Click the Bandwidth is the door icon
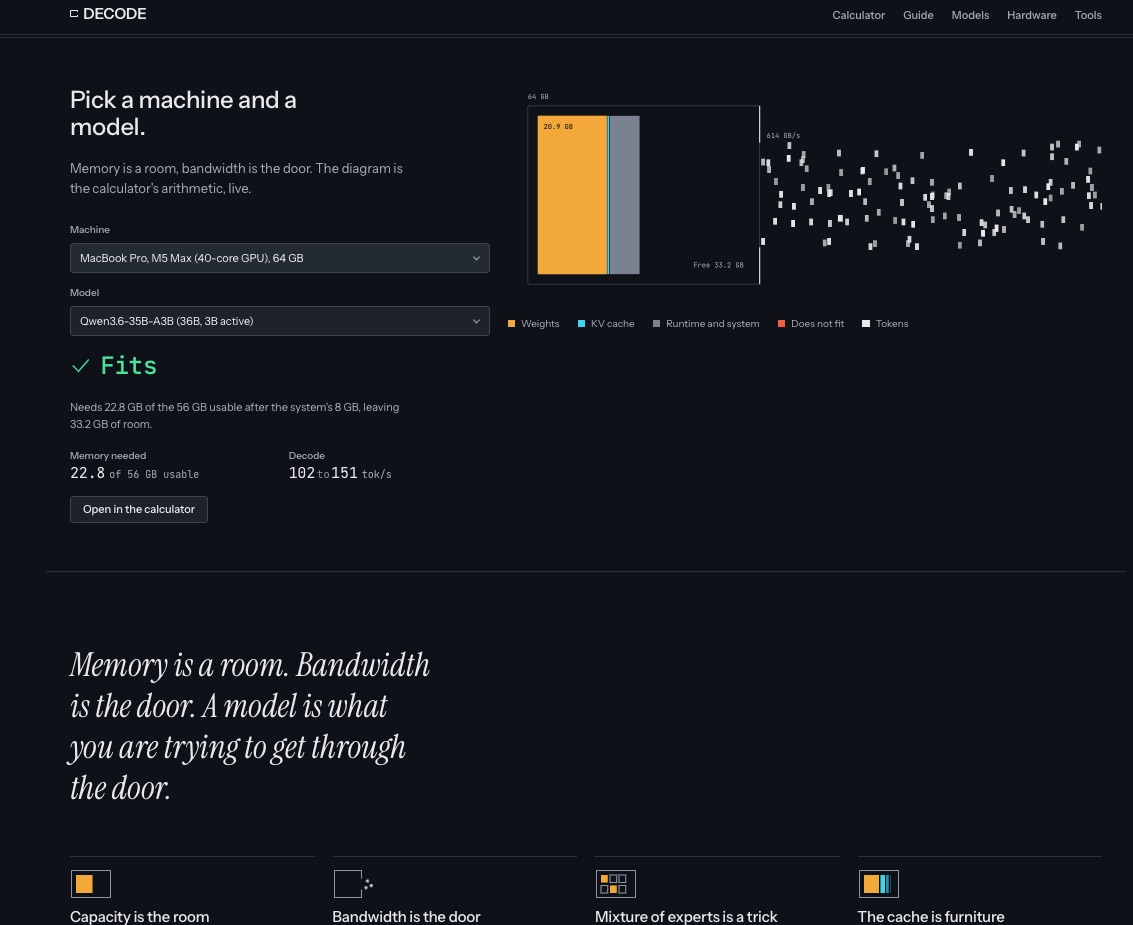This screenshot has width=1133, height=925. [353, 884]
